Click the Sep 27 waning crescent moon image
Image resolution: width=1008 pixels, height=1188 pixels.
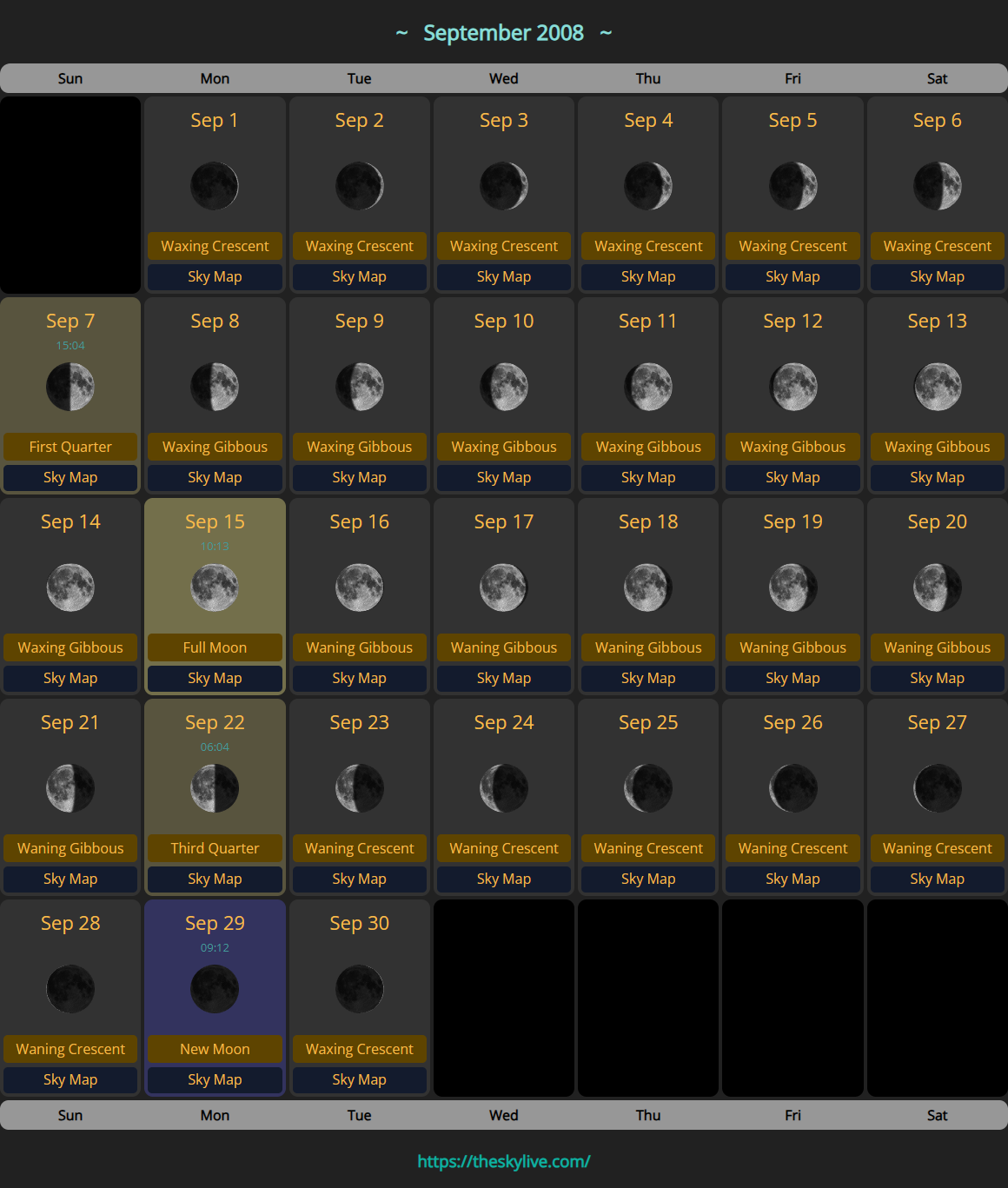coord(938,788)
